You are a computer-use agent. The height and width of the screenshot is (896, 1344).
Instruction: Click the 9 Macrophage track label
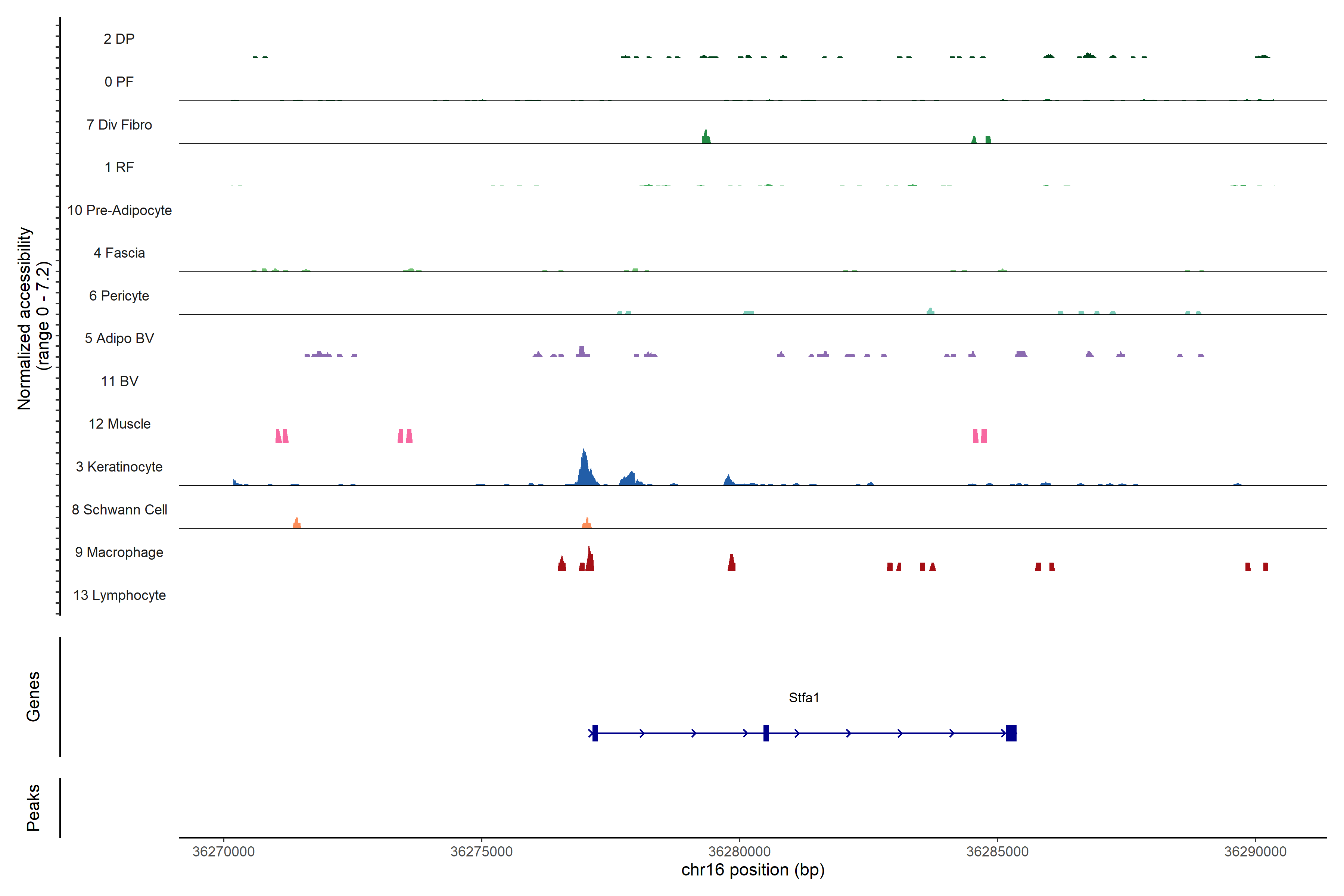coord(119,553)
